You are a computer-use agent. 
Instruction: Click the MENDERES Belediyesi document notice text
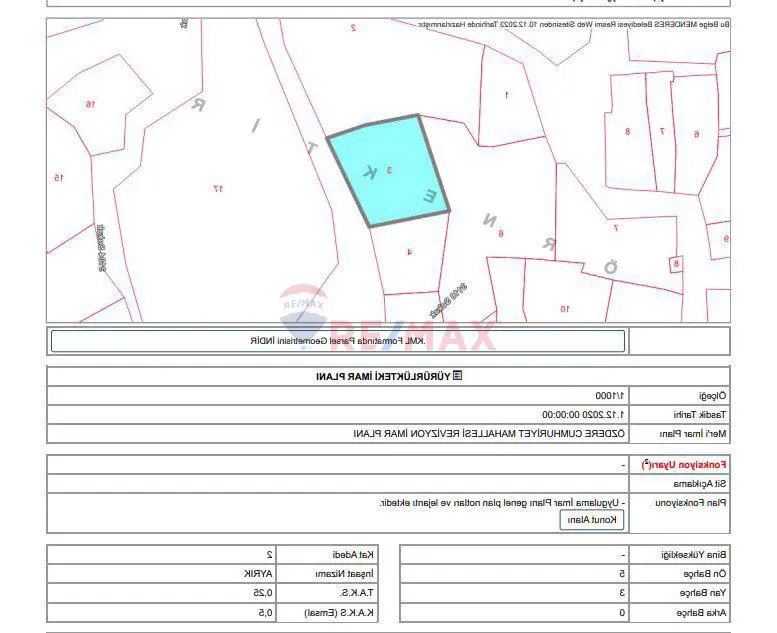tap(573, 24)
